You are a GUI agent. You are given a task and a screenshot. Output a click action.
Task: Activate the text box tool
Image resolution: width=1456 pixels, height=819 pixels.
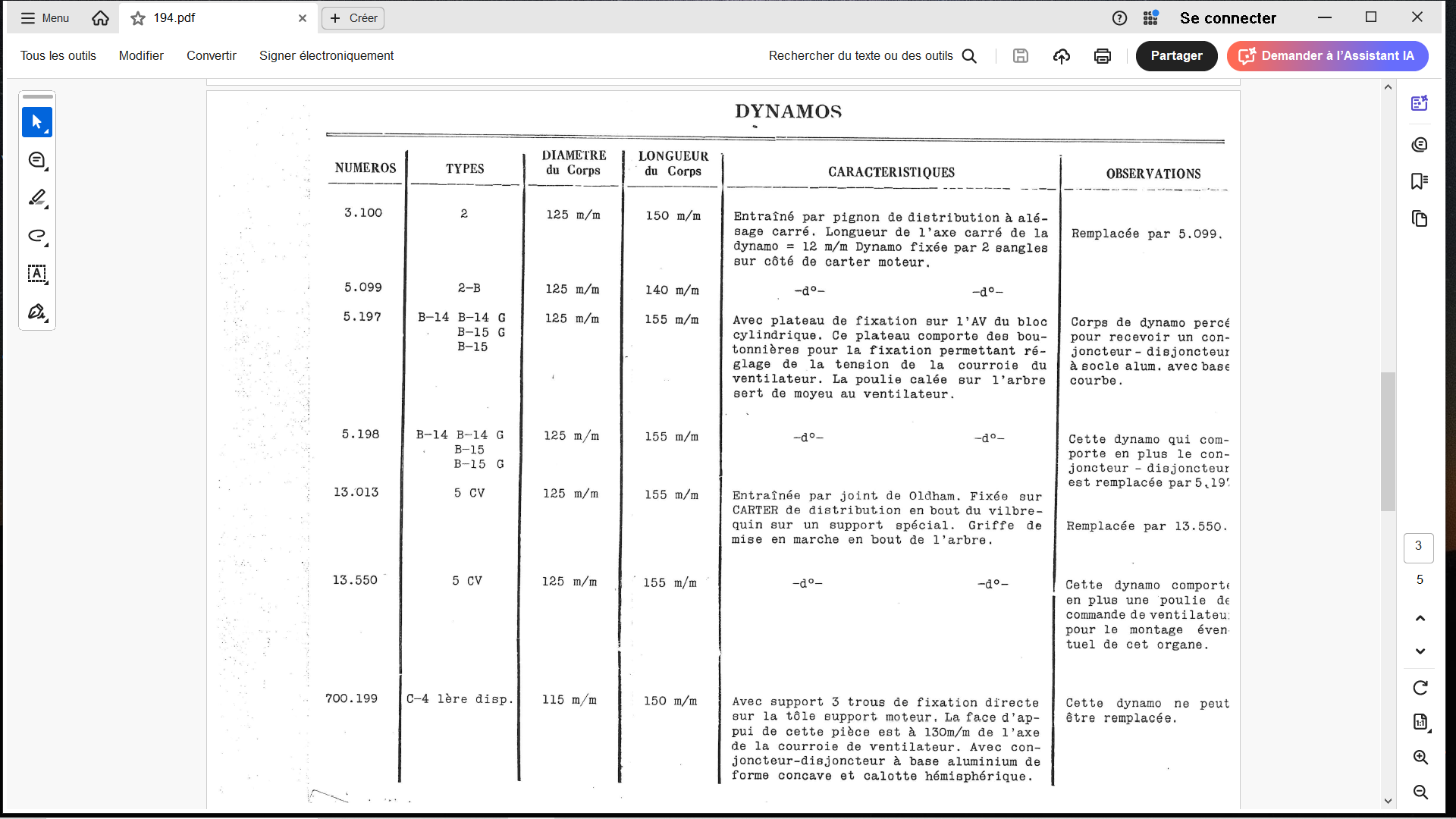click(x=36, y=274)
